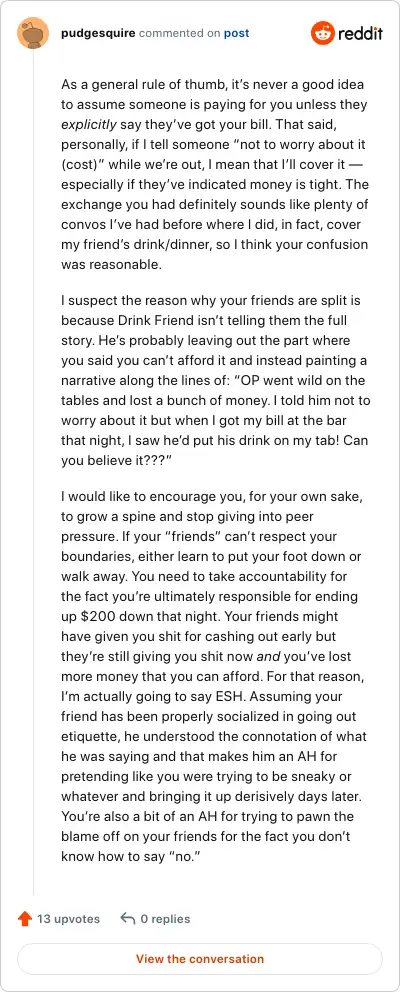This screenshot has height=992, width=400.
Task: Open the pudgesquire username link
Action: click(98, 33)
